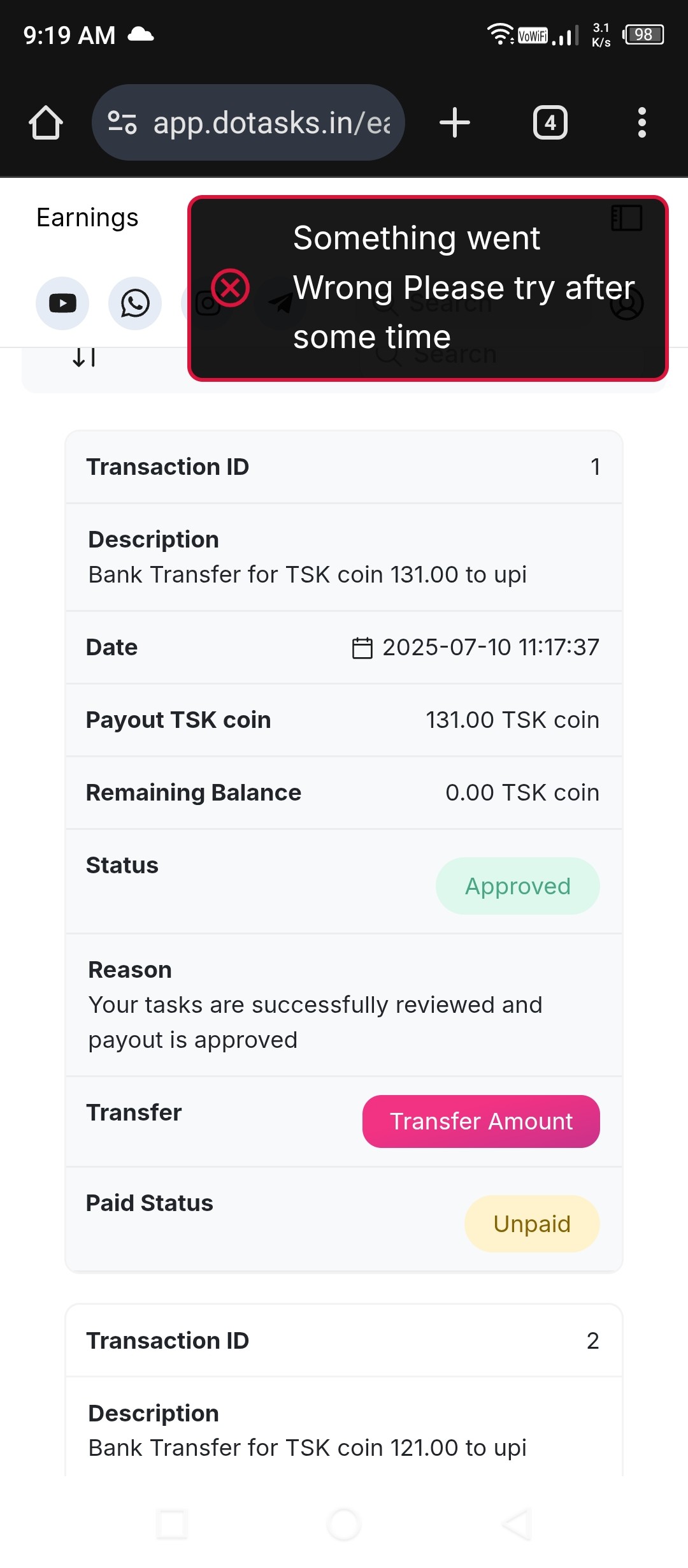Click the Transfer Amount button

pos(481,1121)
